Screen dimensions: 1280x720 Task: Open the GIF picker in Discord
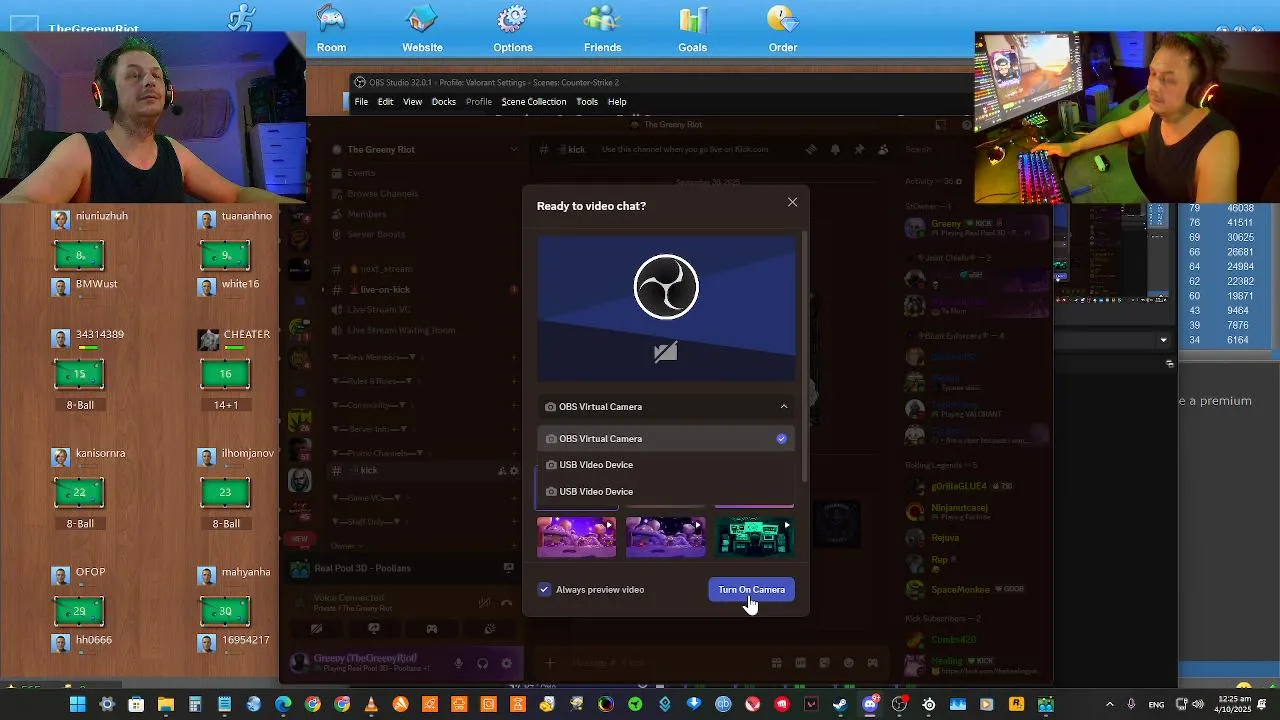pos(800,662)
